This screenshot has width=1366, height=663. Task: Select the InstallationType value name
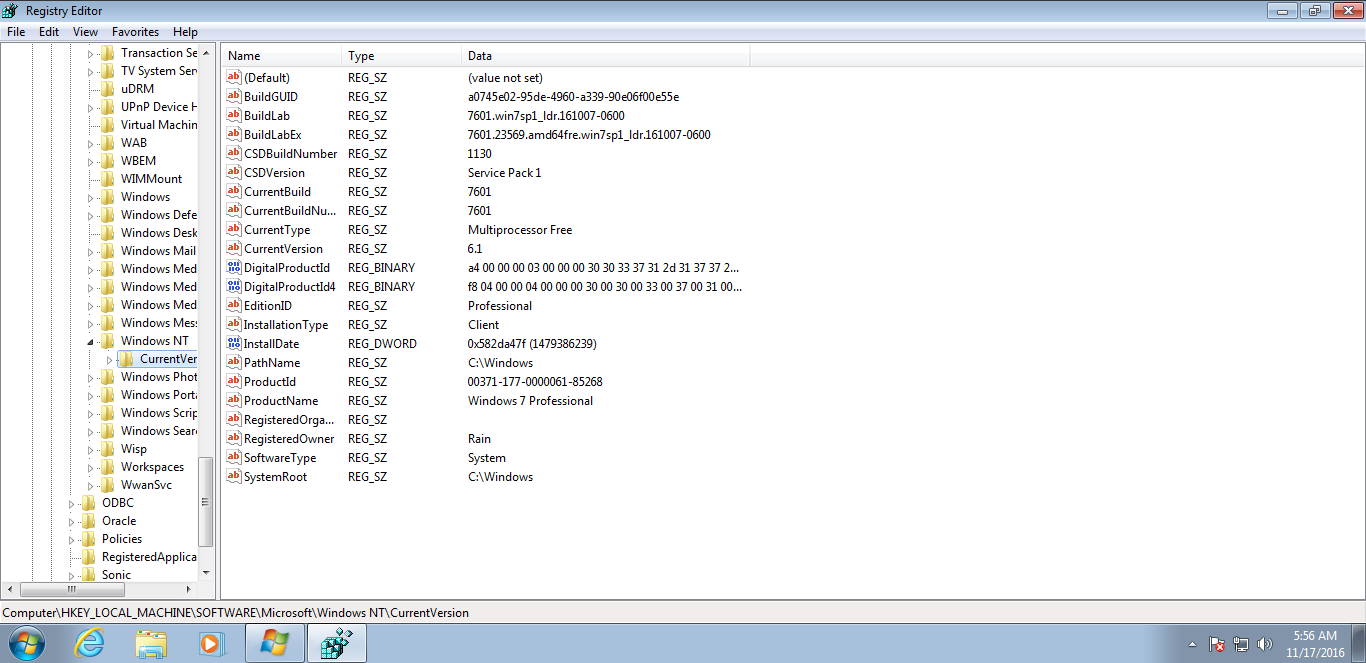pyautogui.click(x=285, y=325)
